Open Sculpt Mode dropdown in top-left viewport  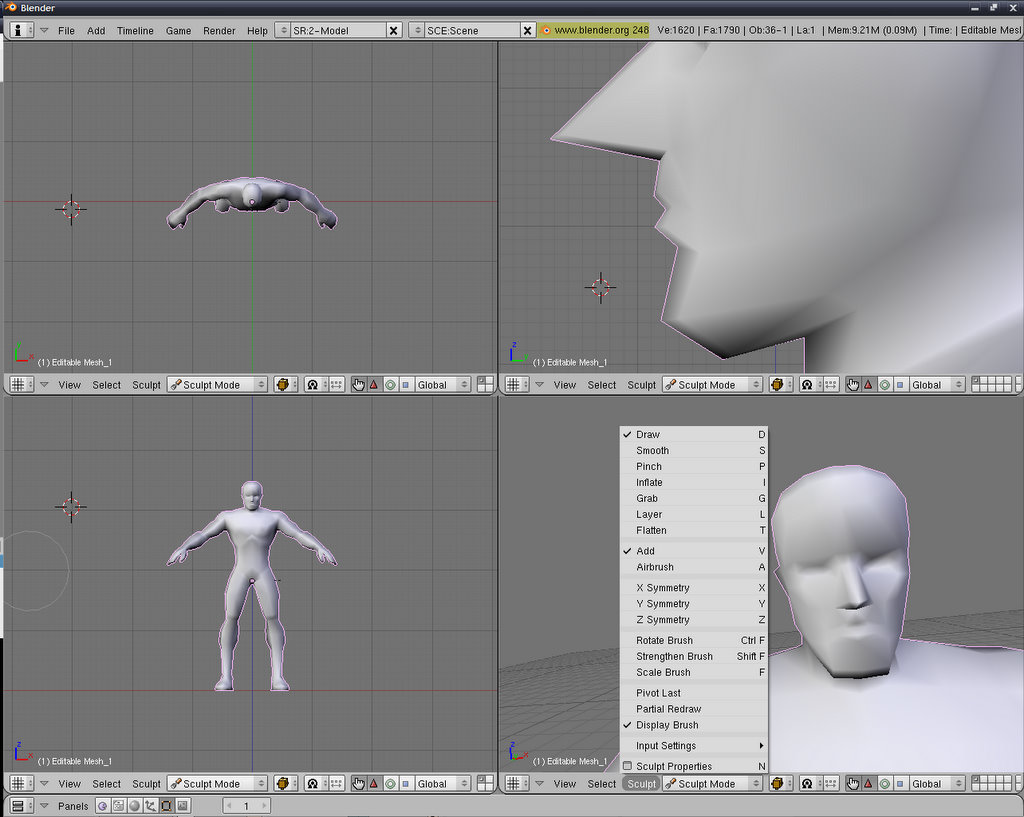tap(218, 384)
